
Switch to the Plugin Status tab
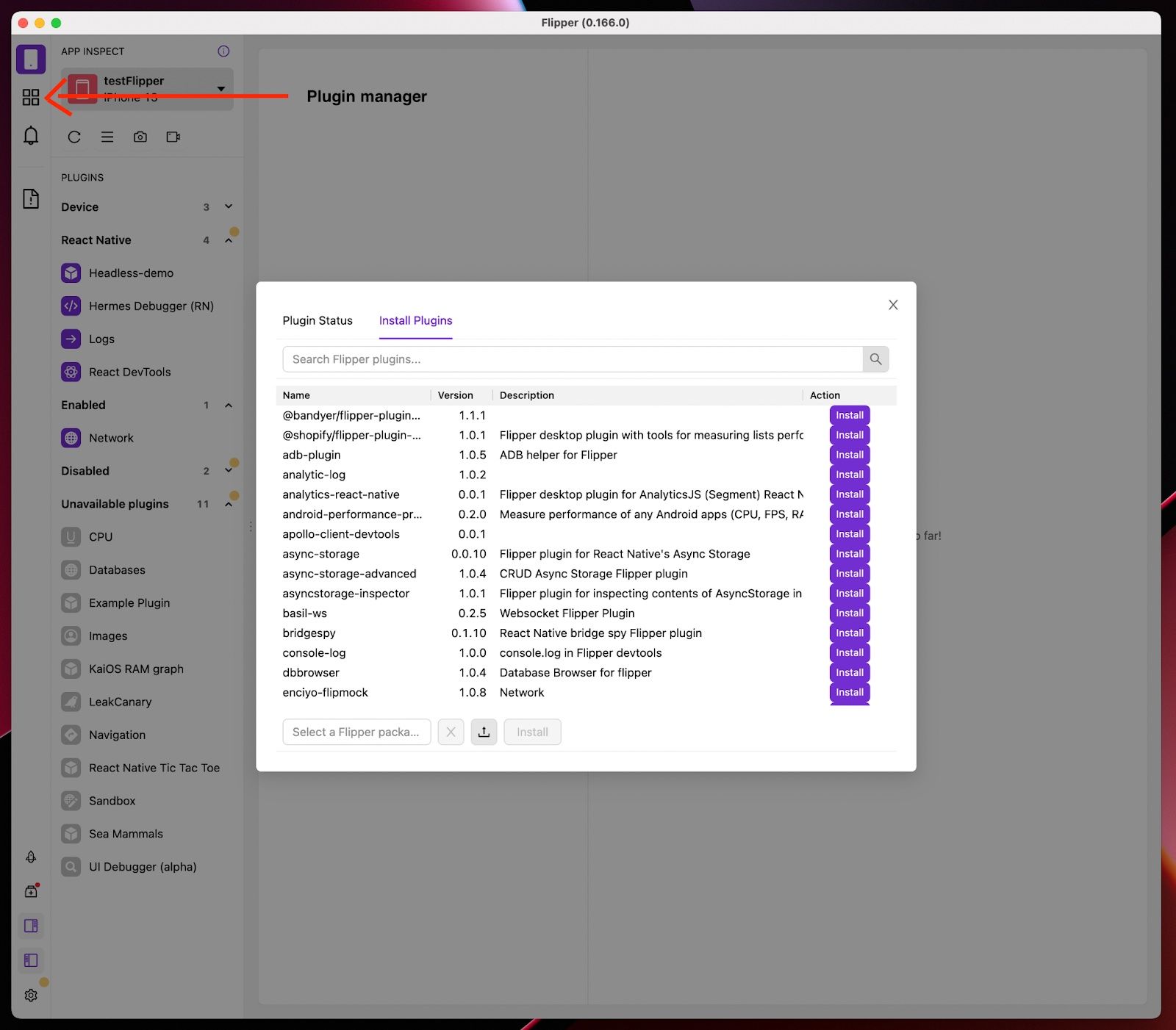[x=318, y=320]
